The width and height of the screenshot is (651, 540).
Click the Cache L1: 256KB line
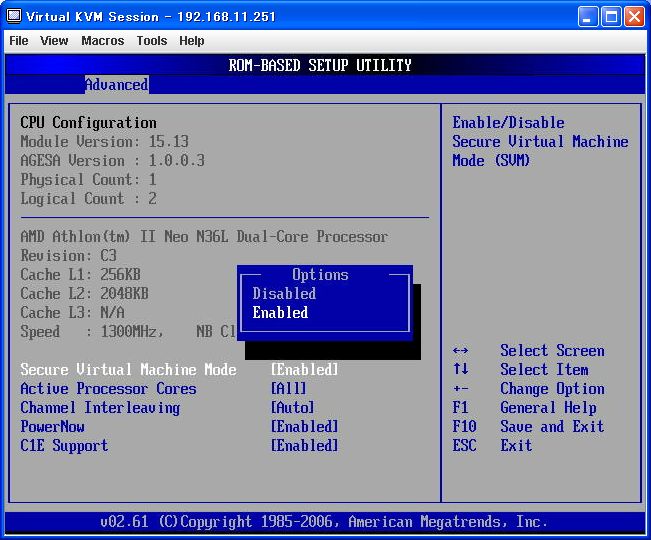(81, 275)
